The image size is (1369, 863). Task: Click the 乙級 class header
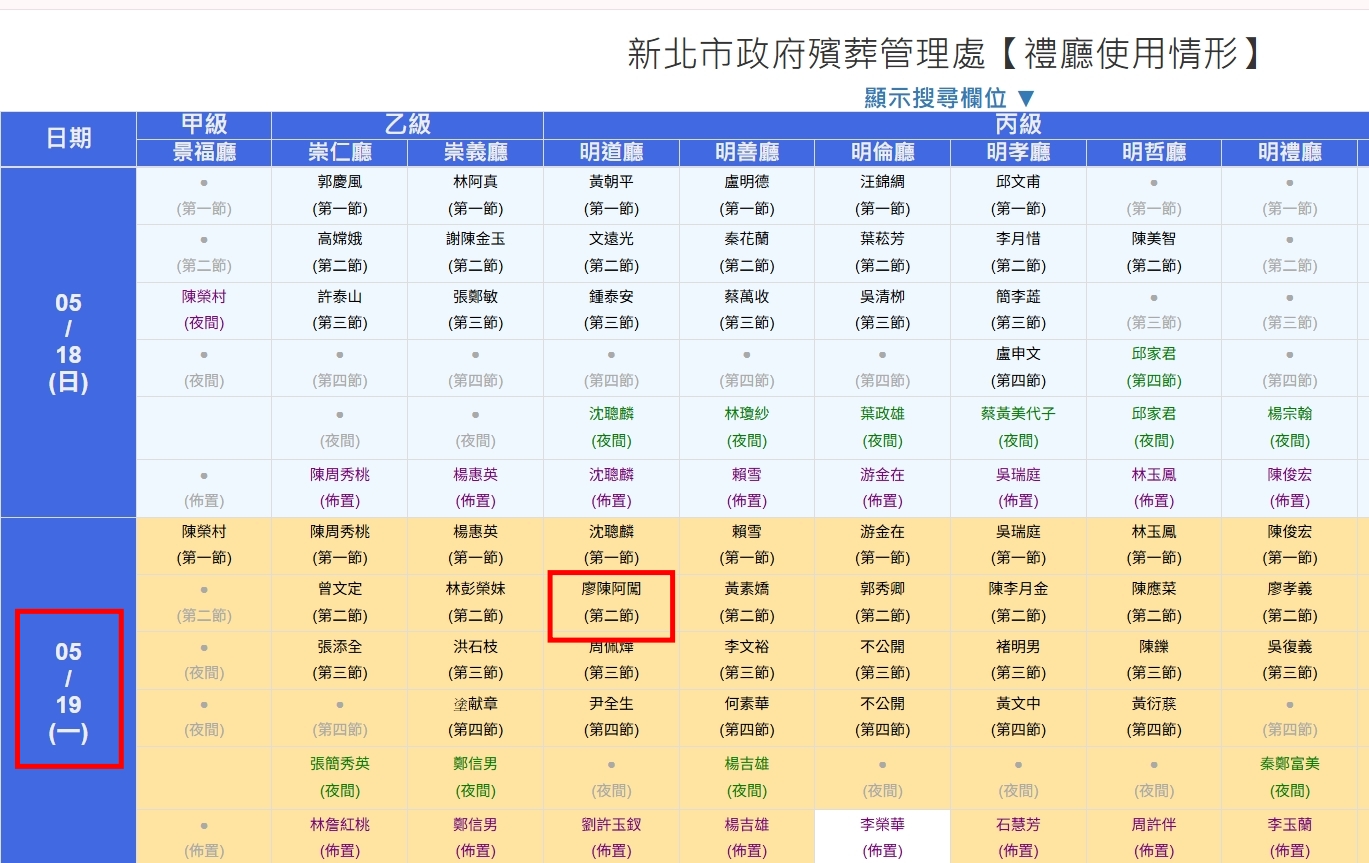pyautogui.click(x=408, y=124)
